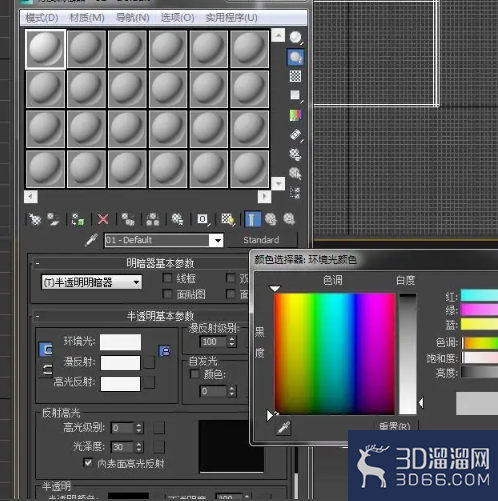Screen dimensions: 498x501
Task: Open the 01 - Default material name dropdown
Action: coord(218,240)
